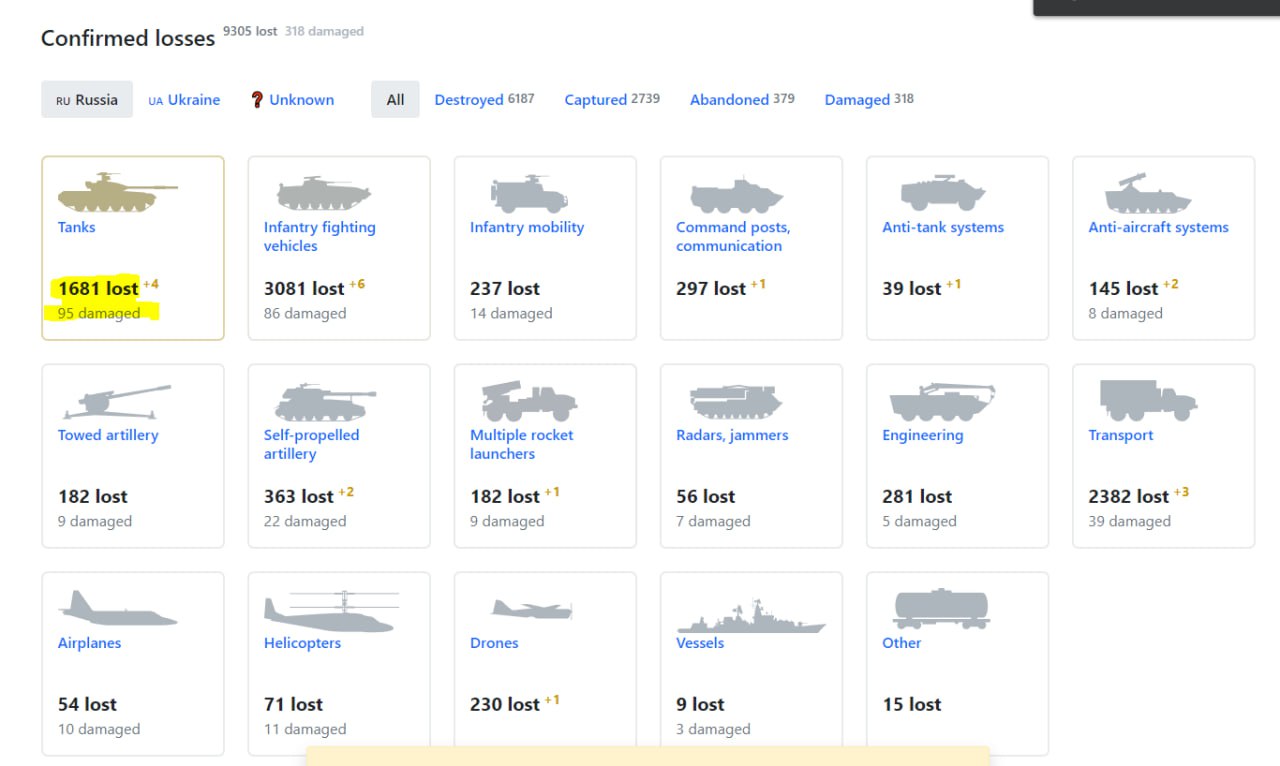
Task: Click the warship icon above Vessels
Action: click(750, 616)
